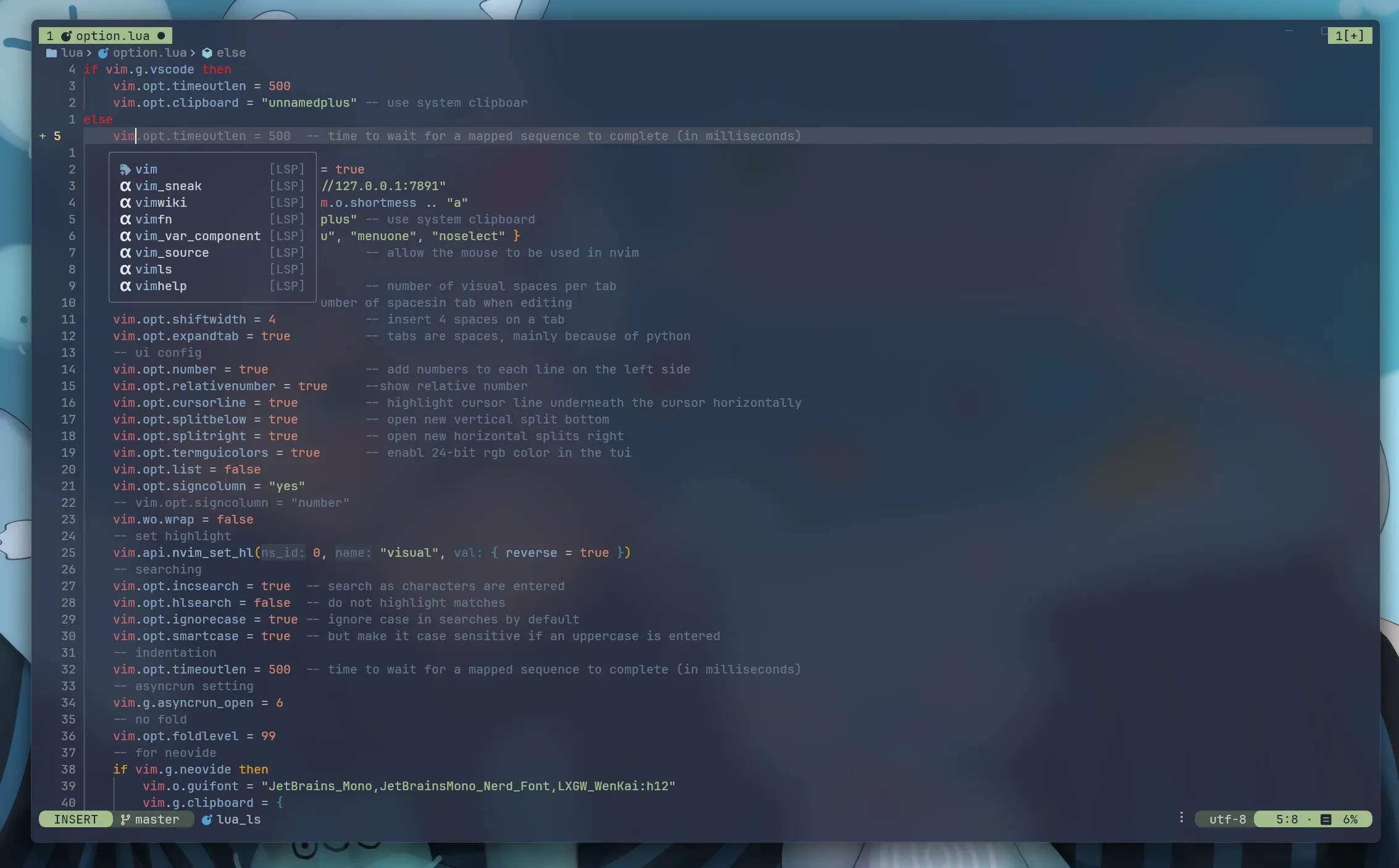Click the INSERT mode indicator
This screenshot has height=868, width=1399.
(75, 819)
